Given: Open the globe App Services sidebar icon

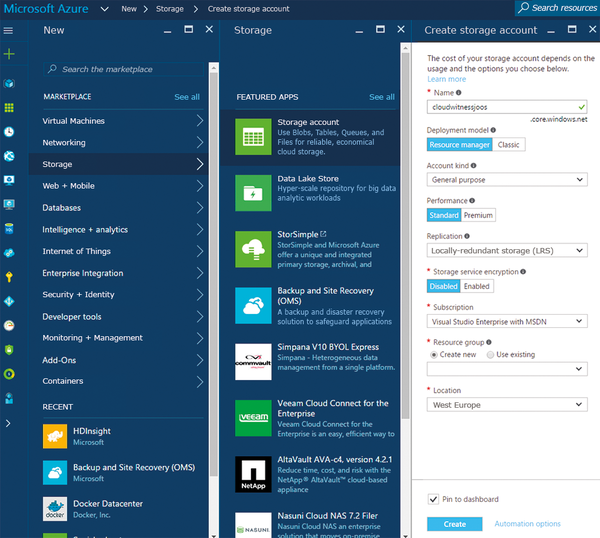Looking at the screenshot, I should point(9,156).
